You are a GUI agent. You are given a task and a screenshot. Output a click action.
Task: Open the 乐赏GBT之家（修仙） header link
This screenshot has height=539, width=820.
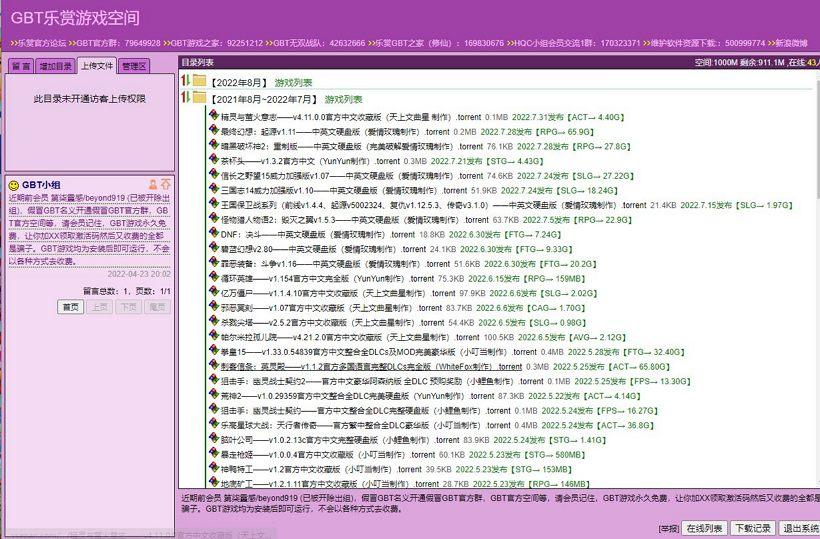point(439,43)
